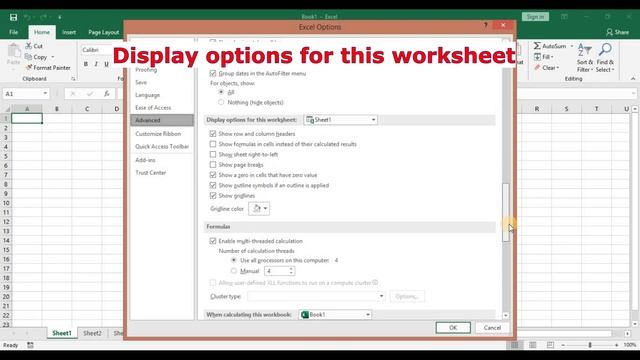Select Use all processors radio button
This screenshot has height=360, width=640.
pyautogui.click(x=234, y=260)
